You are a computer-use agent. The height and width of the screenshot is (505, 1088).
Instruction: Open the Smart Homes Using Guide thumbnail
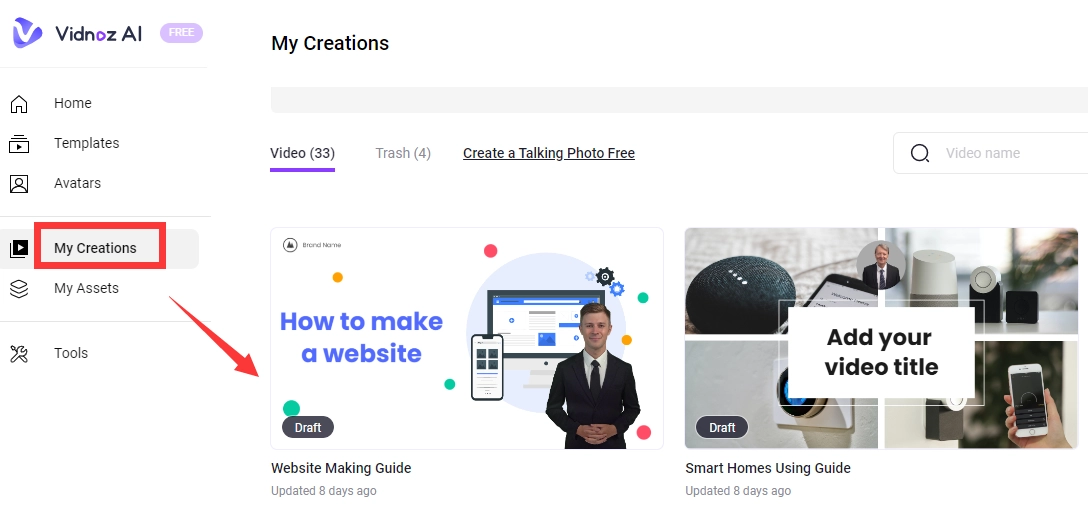(x=881, y=339)
